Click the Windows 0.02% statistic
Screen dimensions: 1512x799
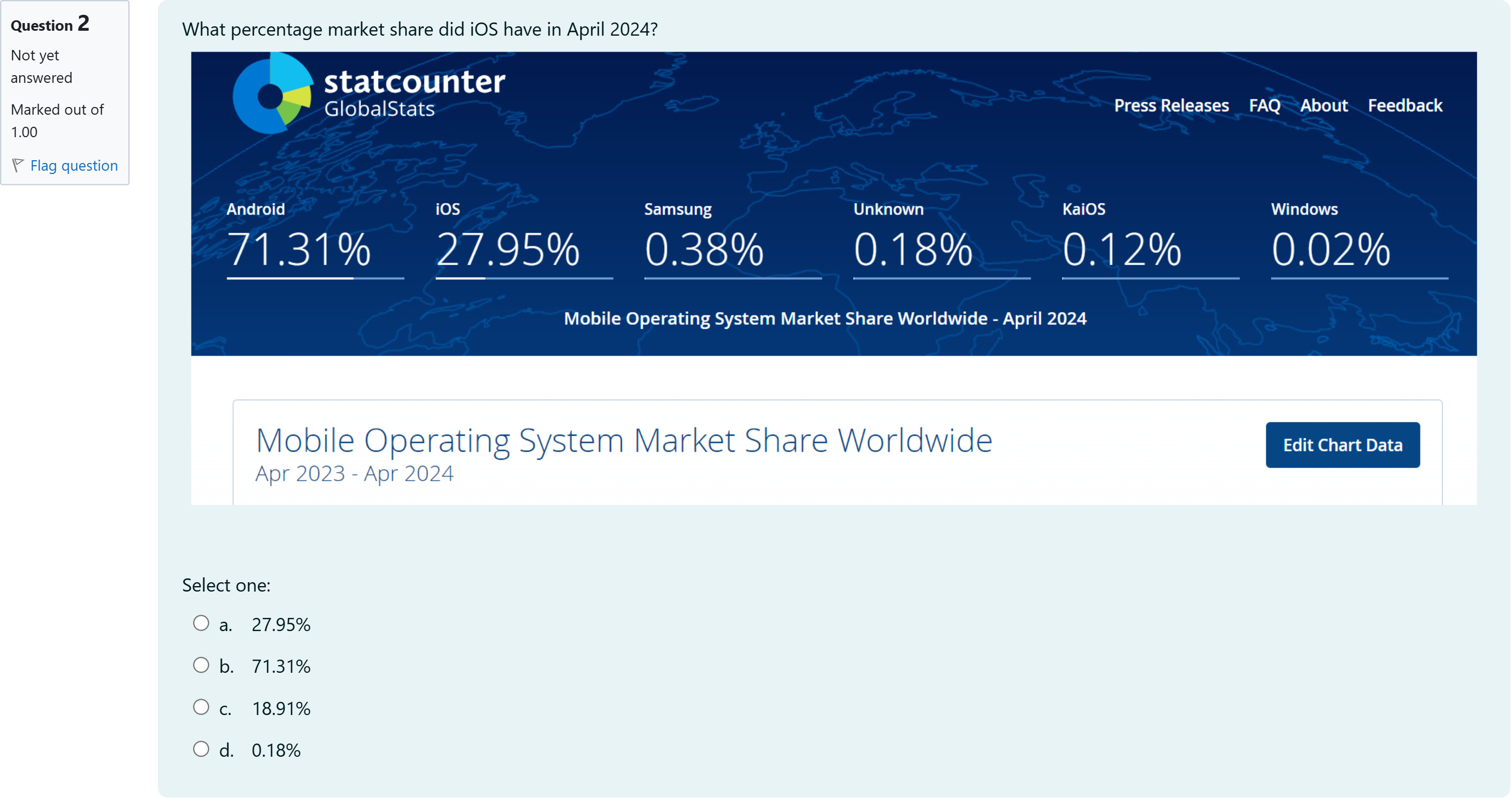(1330, 249)
